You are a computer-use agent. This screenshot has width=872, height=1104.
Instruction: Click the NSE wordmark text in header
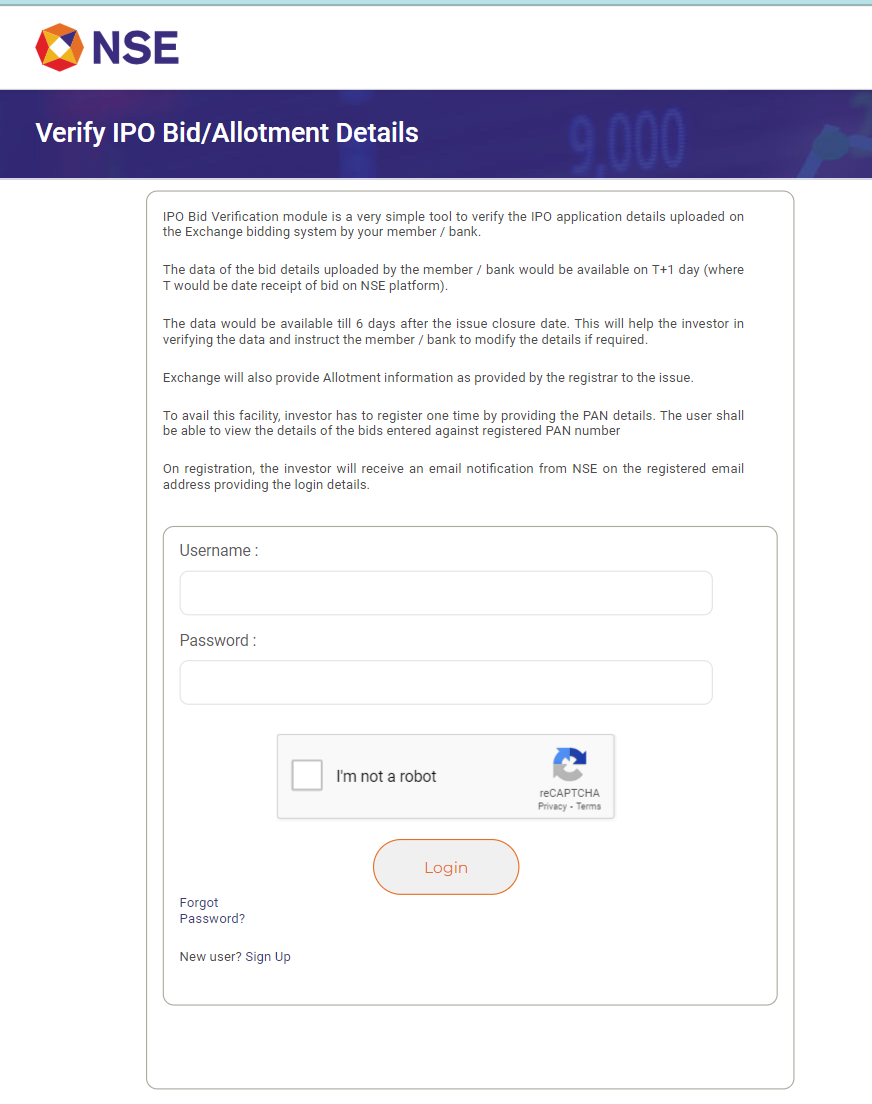pyautogui.click(x=135, y=48)
